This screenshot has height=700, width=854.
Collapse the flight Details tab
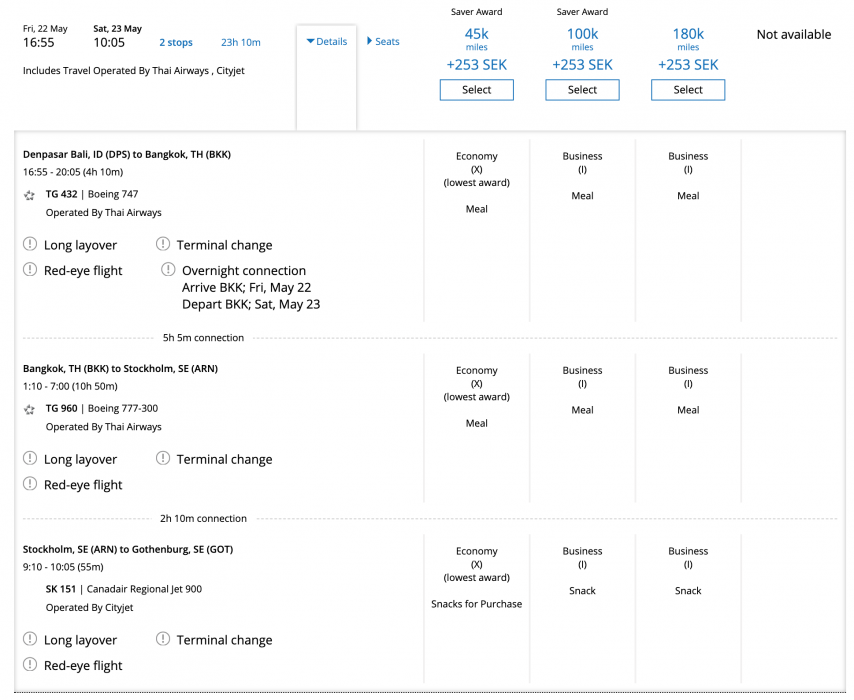coord(327,42)
